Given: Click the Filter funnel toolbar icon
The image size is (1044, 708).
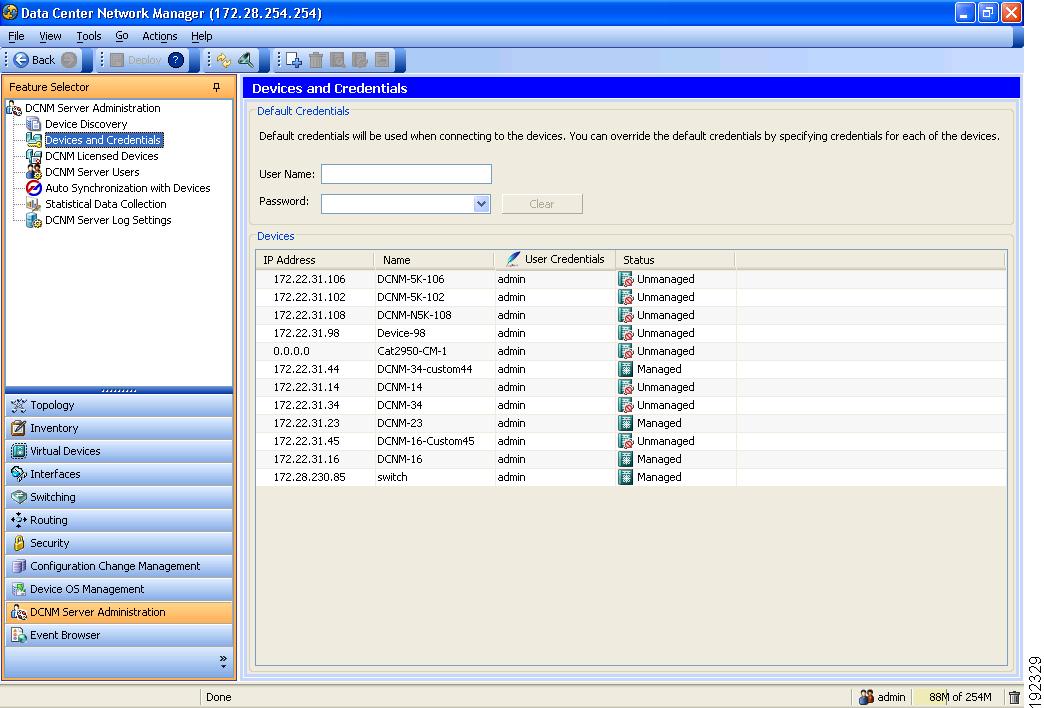Looking at the screenshot, I should [245, 60].
